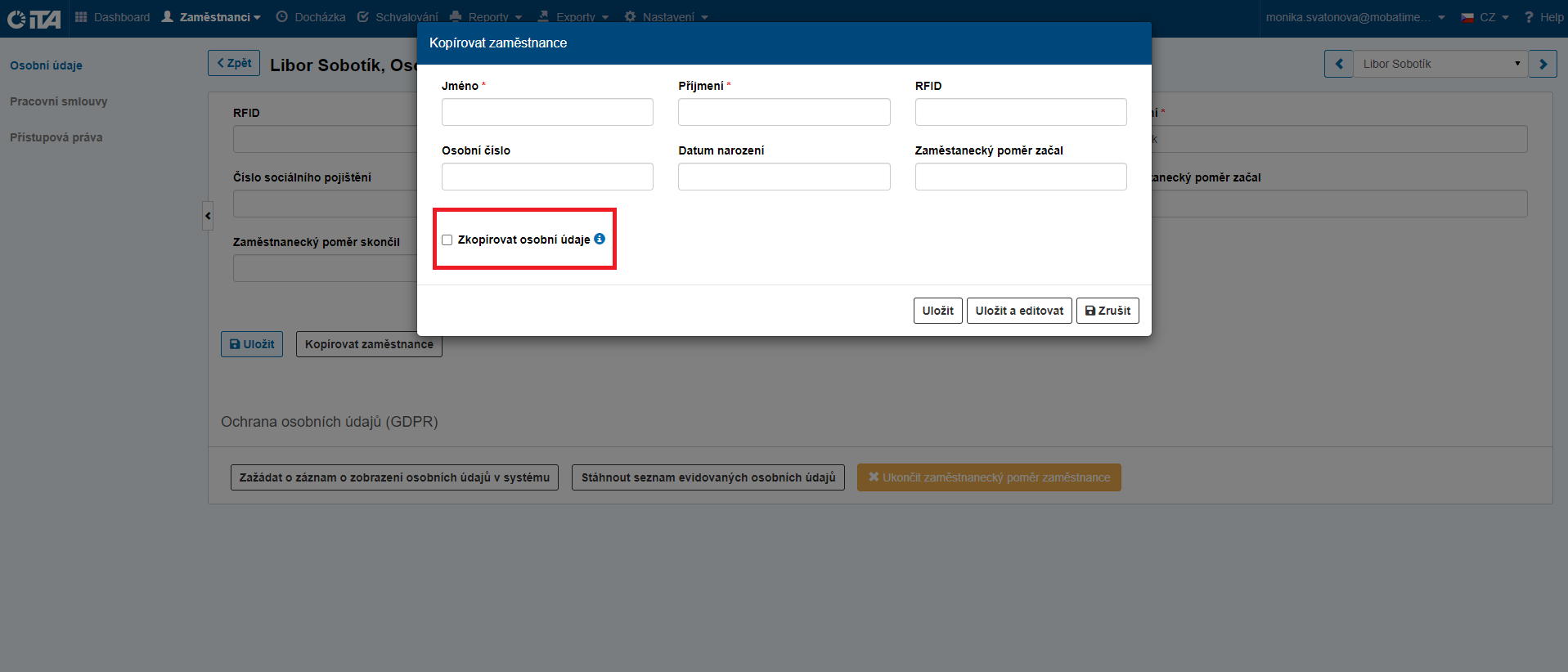1568x672 pixels.
Task: Expand the Zaměstnanci menu
Action: pos(212,17)
